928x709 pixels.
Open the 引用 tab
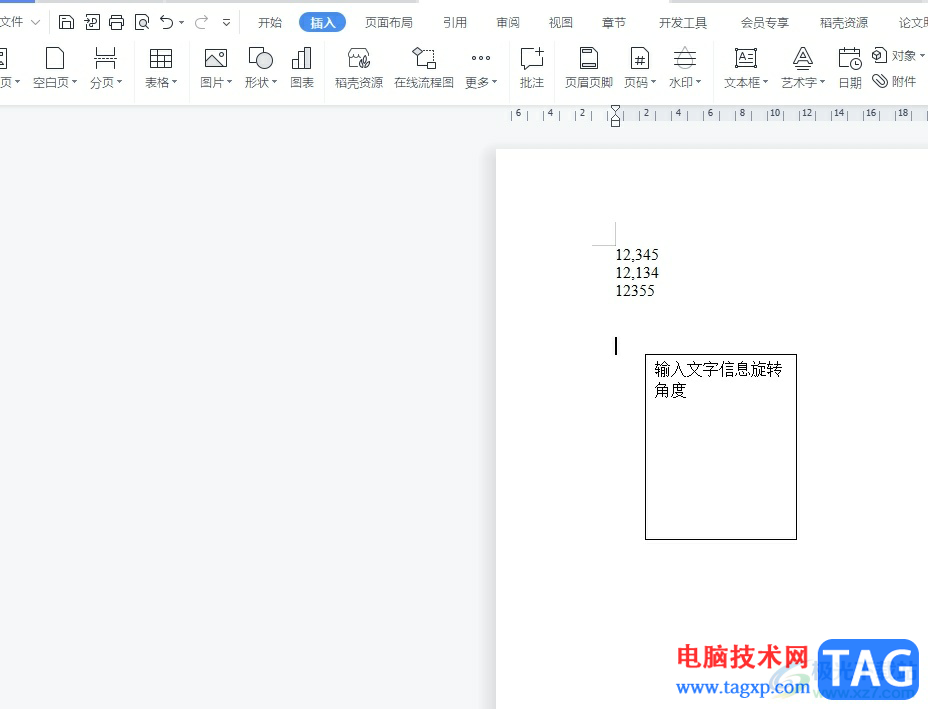pyautogui.click(x=455, y=22)
